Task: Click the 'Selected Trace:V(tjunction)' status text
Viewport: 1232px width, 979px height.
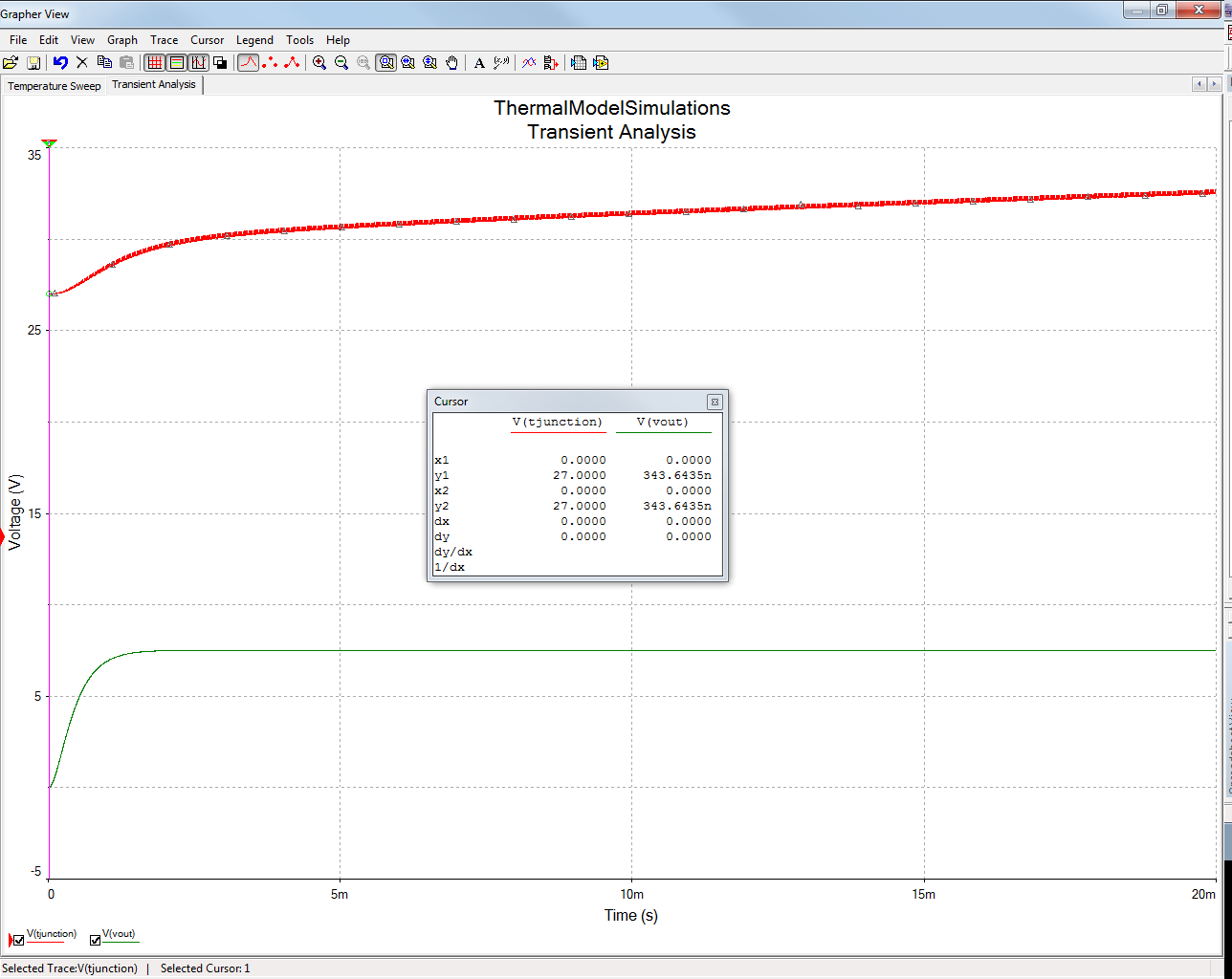Action: click(x=70, y=968)
